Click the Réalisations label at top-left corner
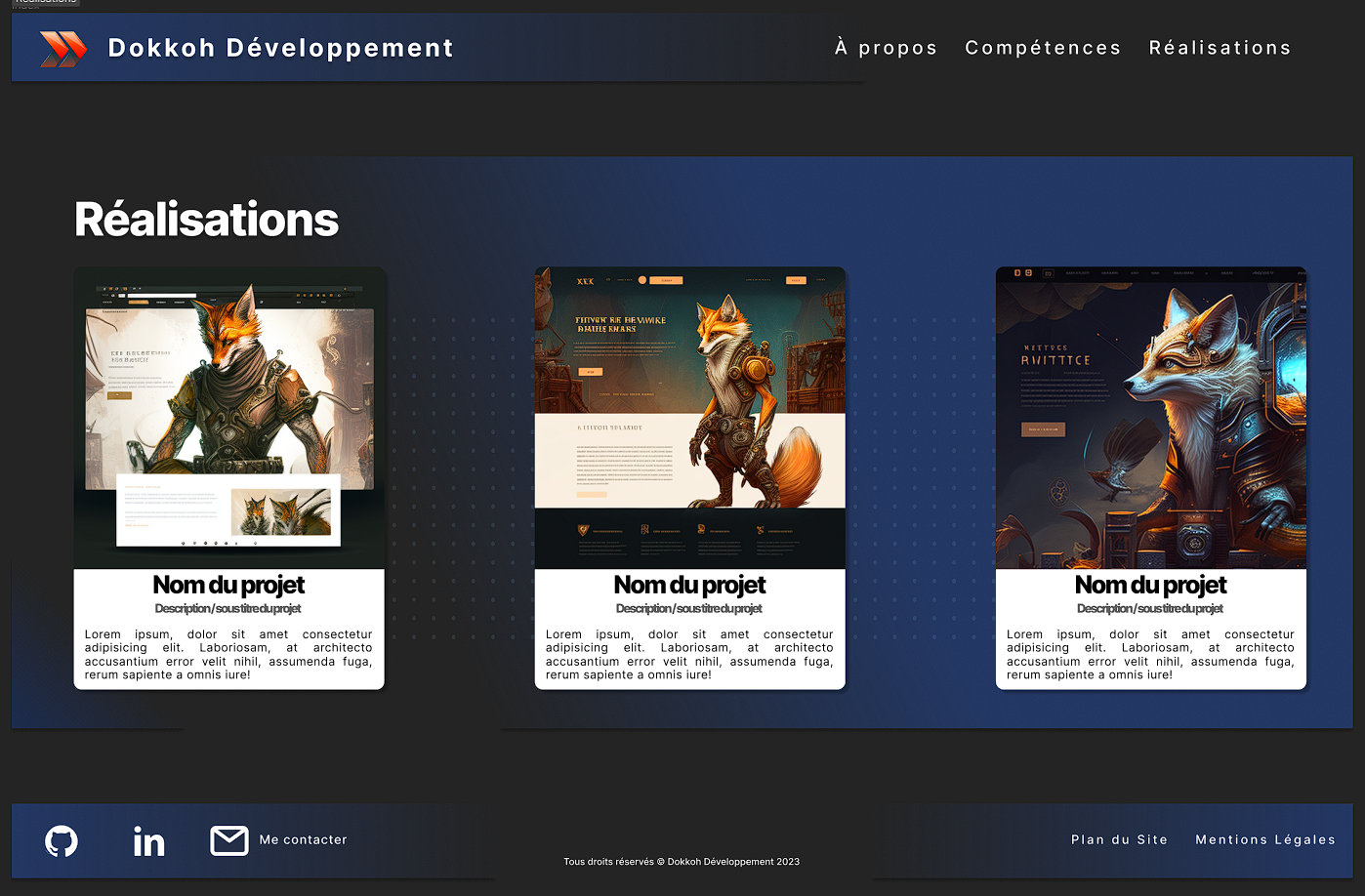 [43, 4]
